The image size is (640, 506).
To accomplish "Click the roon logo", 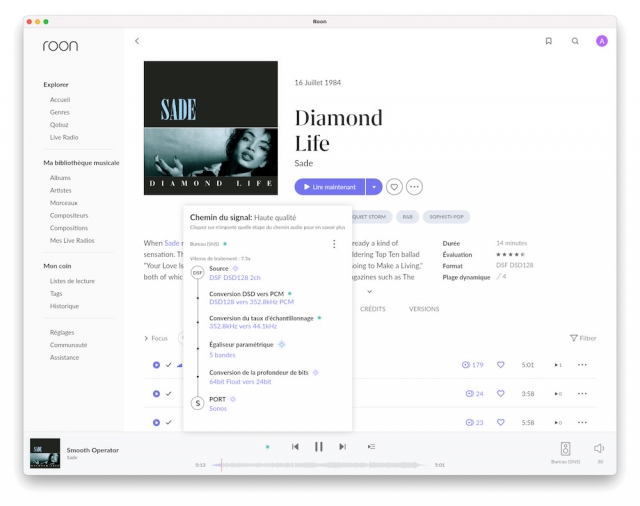I will pos(60,46).
